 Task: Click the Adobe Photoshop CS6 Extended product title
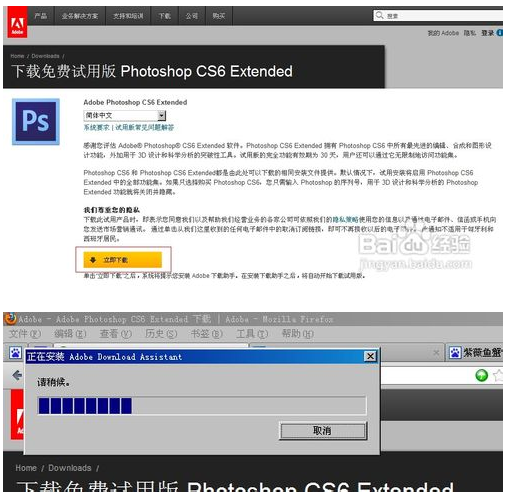[135, 102]
